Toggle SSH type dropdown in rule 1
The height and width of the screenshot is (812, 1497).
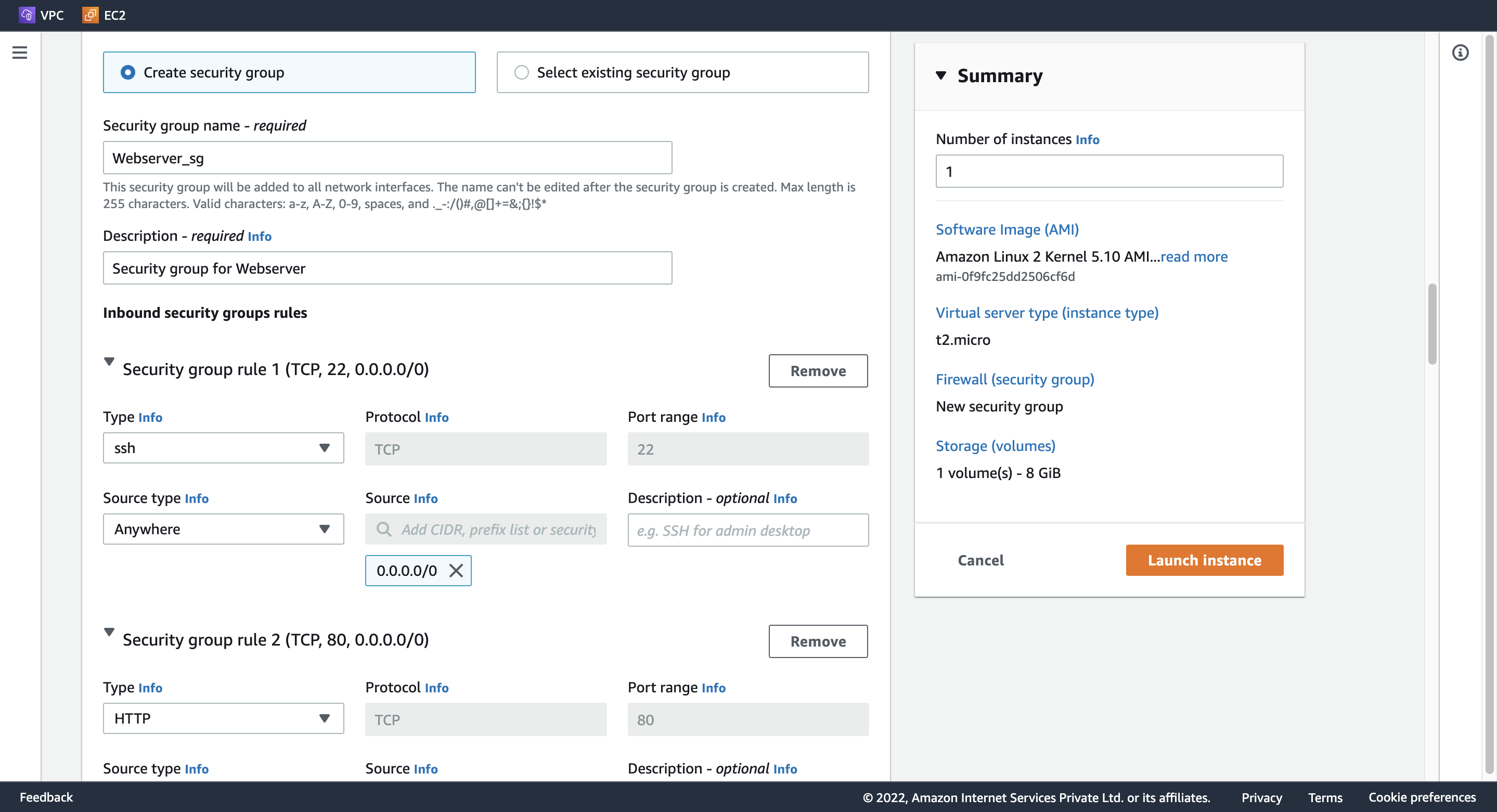[325, 448]
